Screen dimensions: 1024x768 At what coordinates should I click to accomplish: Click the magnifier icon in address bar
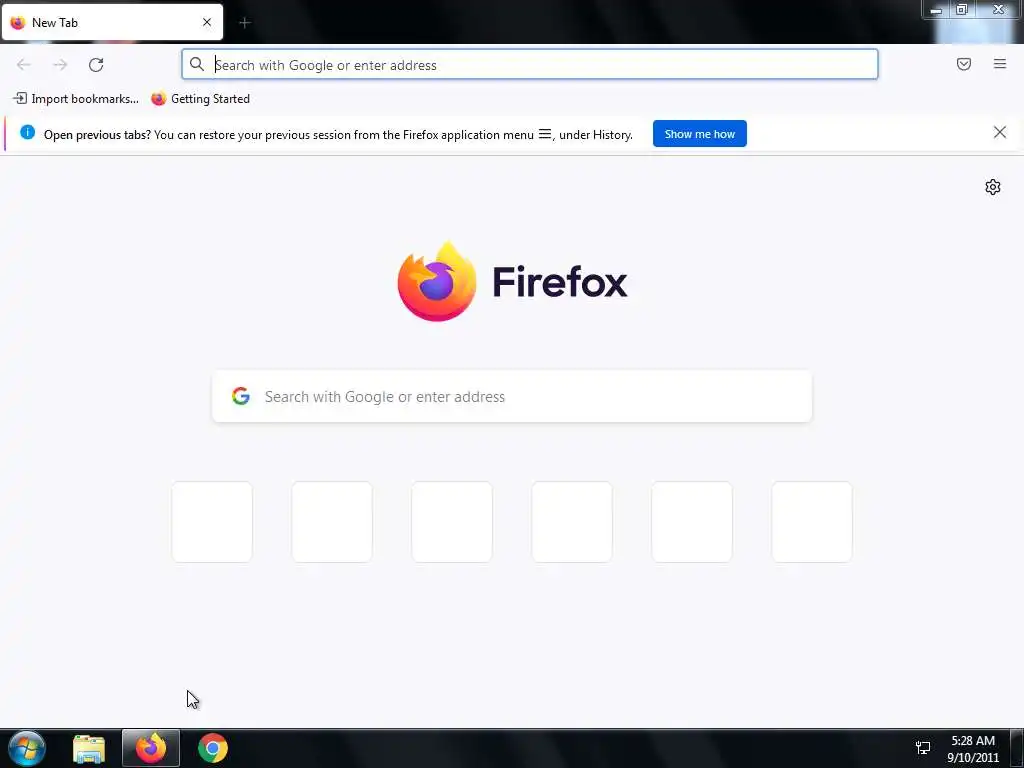[x=197, y=64]
